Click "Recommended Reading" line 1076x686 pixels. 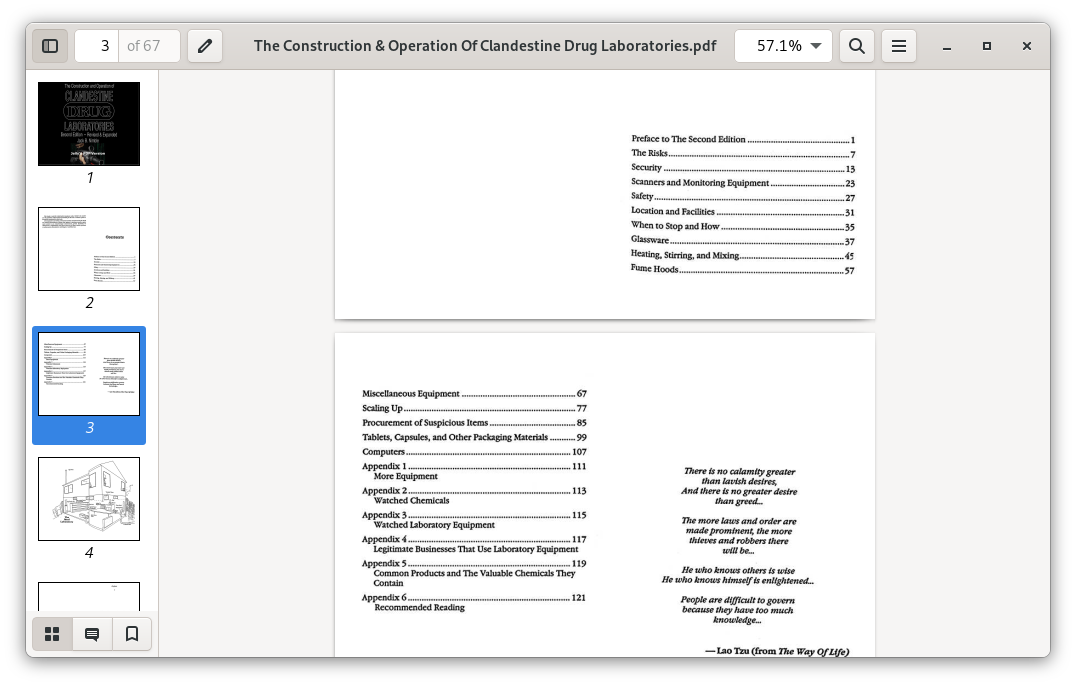point(419,608)
